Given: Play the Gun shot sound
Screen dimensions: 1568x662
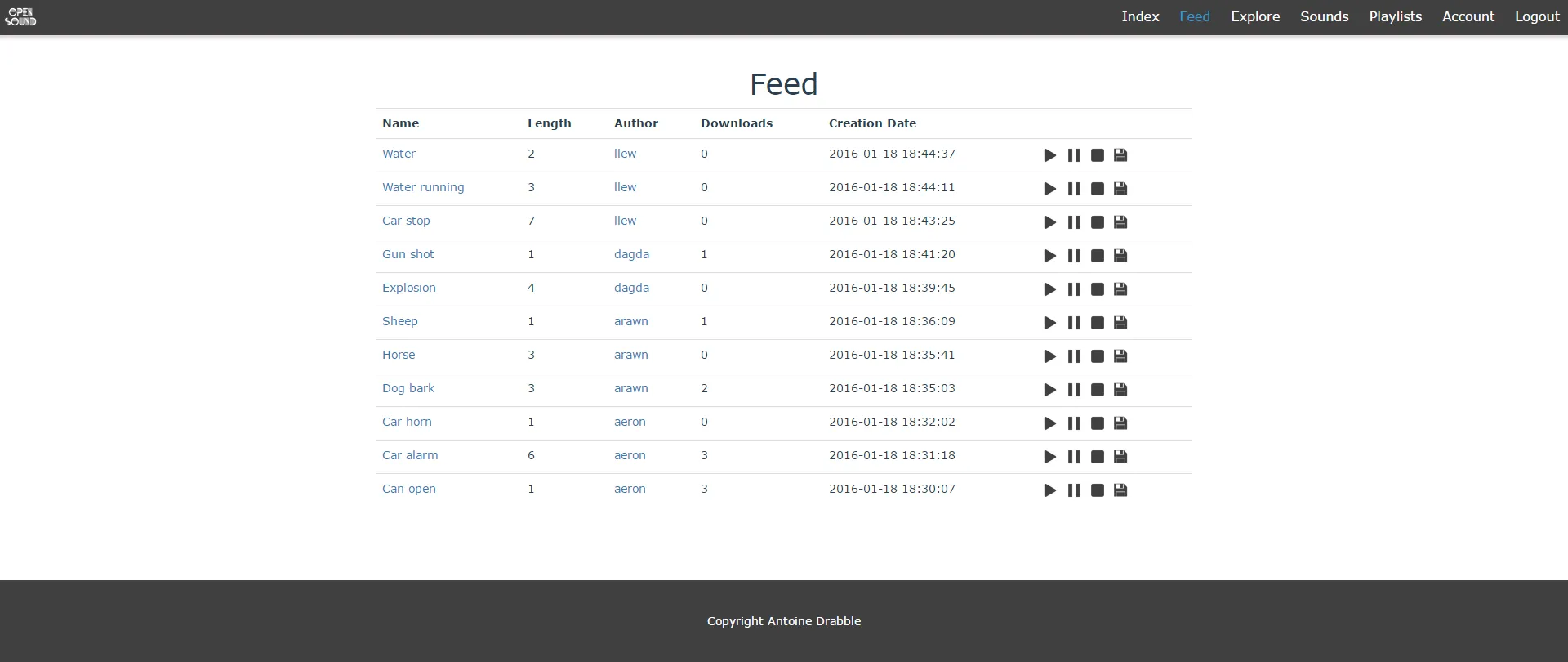Looking at the screenshot, I should (1050, 256).
